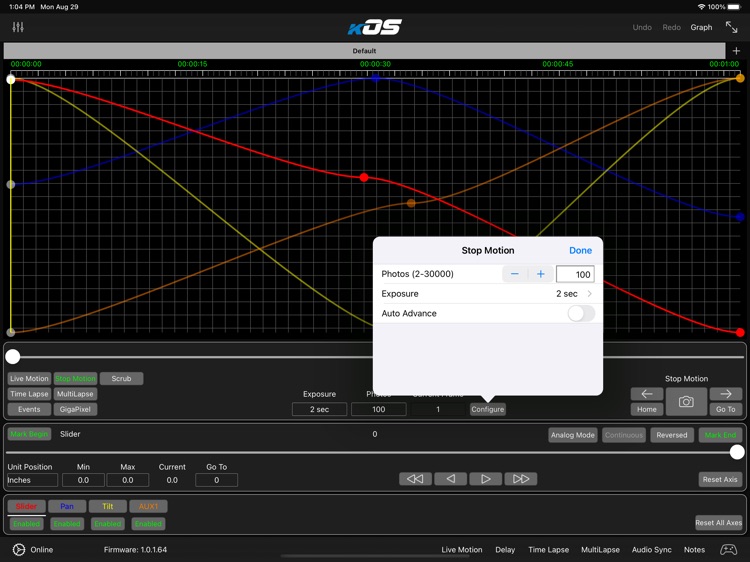The image size is (750, 562).
Task: Click Reset All Axes button
Action: click(719, 523)
